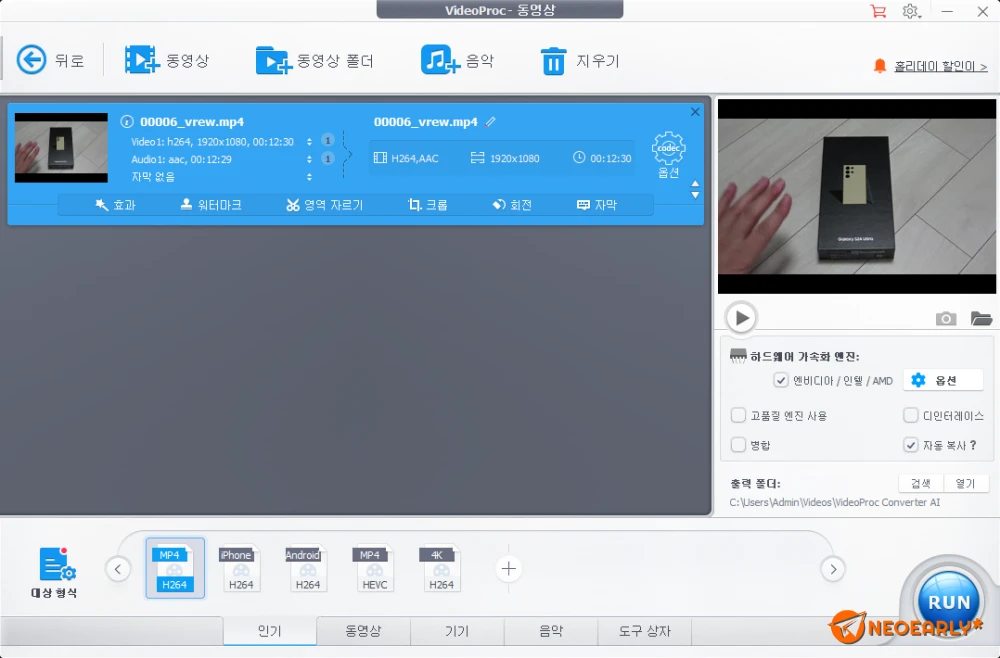Select the Android H264 format preset
Viewport: 1000px width, 658px height.
click(x=307, y=568)
